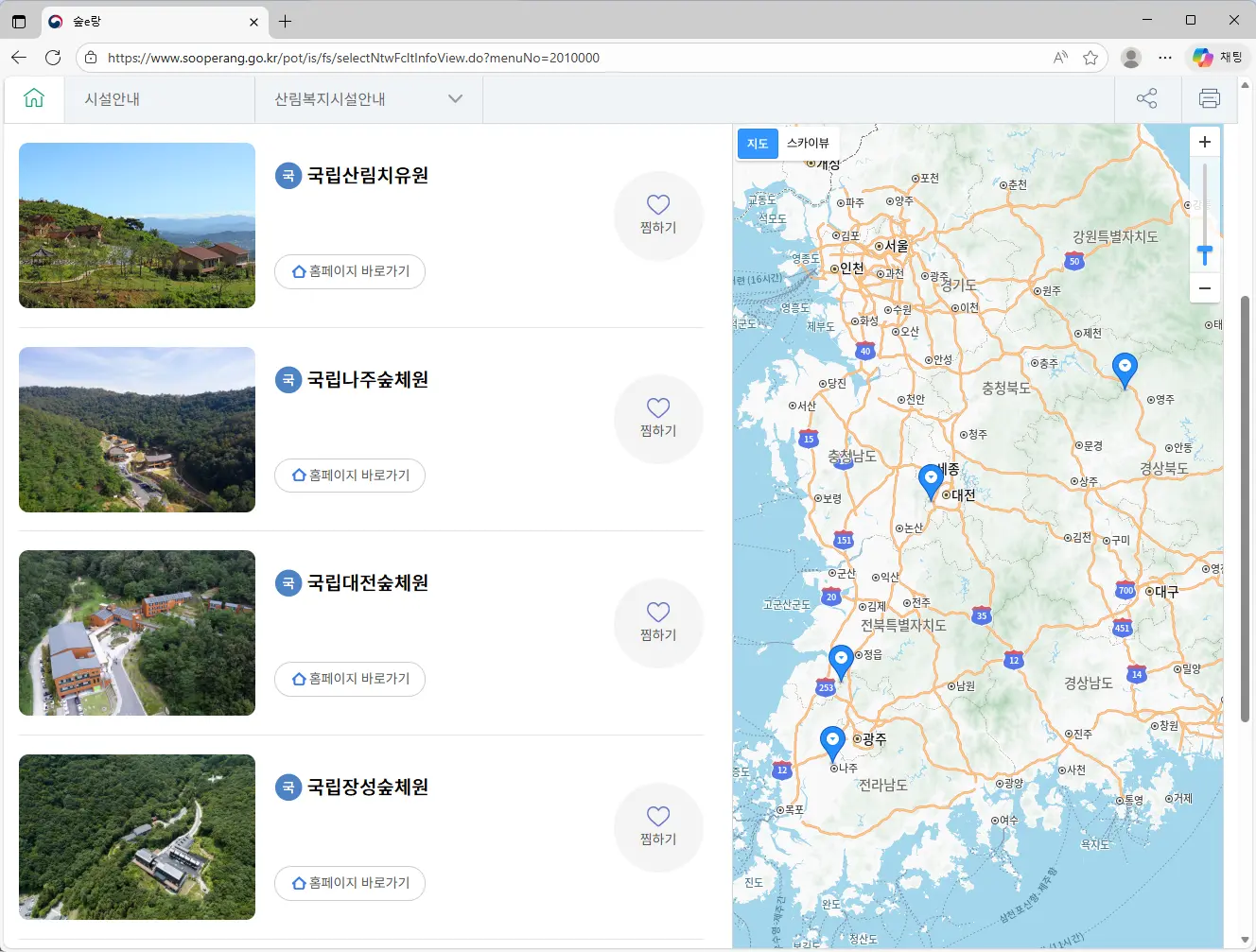The height and width of the screenshot is (952, 1256).
Task: Click the map marker near 대전
Action: tap(930, 480)
